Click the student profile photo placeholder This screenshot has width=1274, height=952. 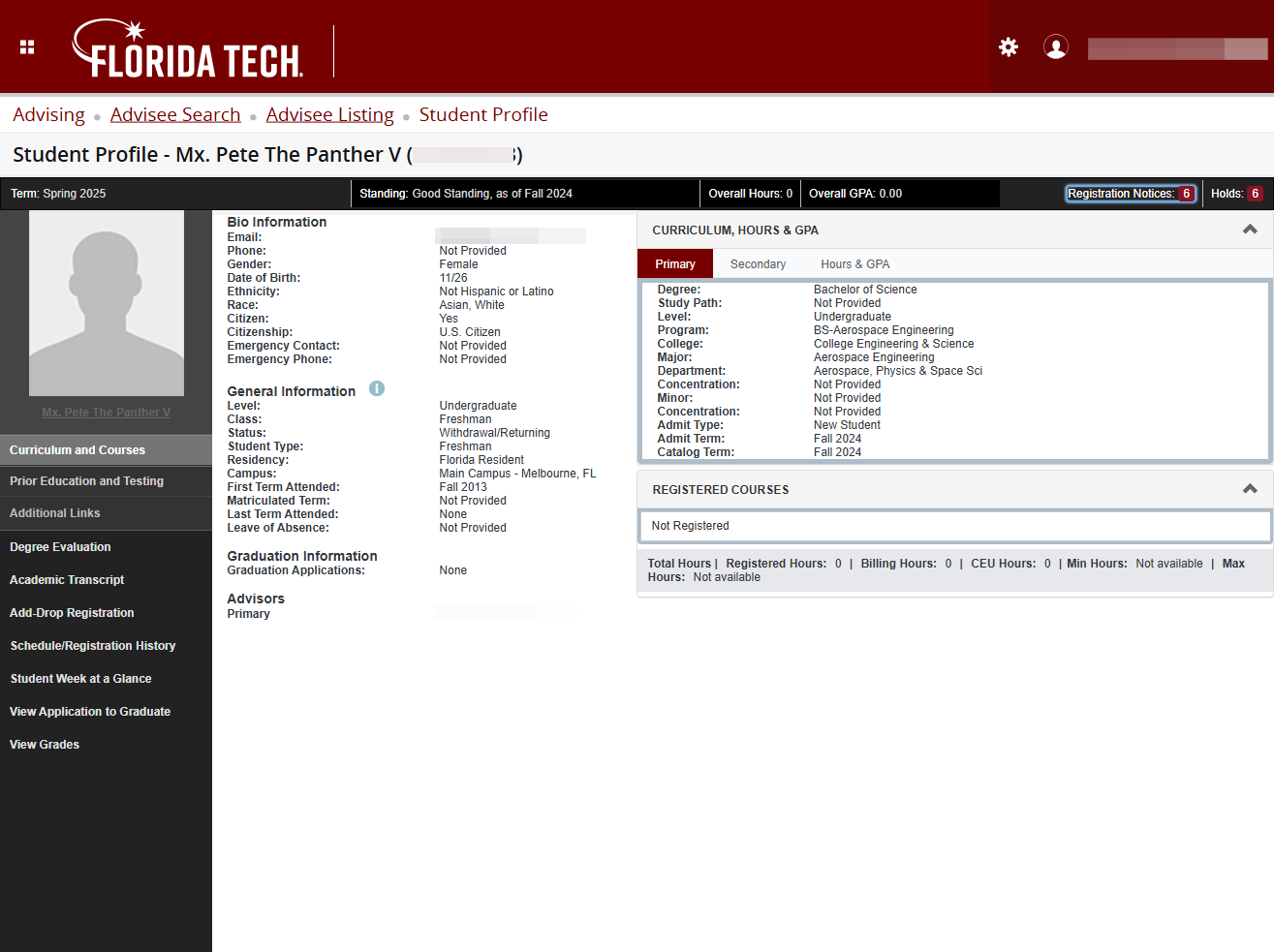click(x=107, y=303)
